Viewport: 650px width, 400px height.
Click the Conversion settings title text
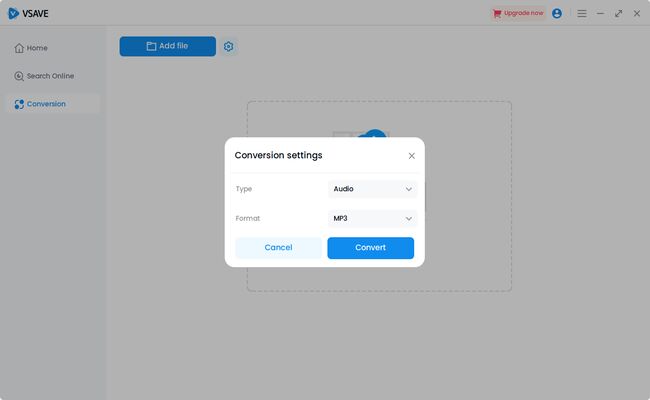tap(278, 155)
